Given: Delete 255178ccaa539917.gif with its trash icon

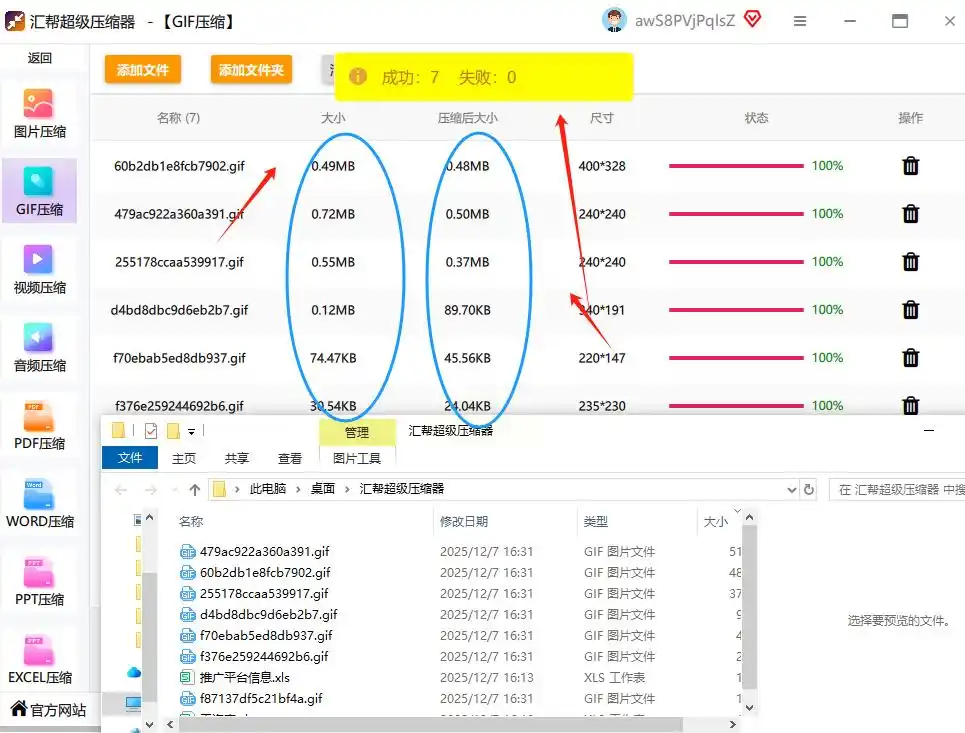Looking at the screenshot, I should tap(910, 262).
